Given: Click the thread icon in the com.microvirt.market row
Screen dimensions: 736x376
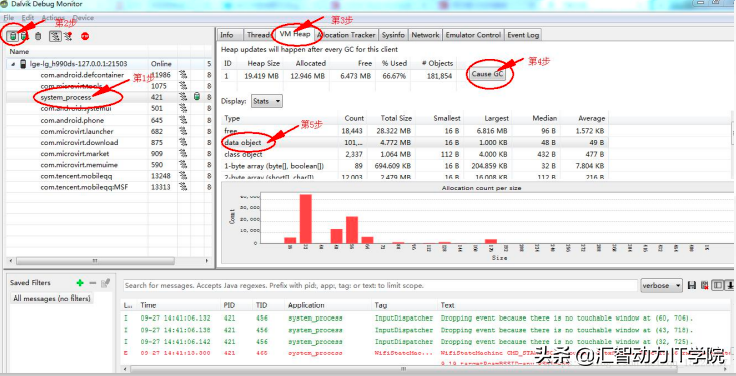Looking at the screenshot, I should click(183, 153).
